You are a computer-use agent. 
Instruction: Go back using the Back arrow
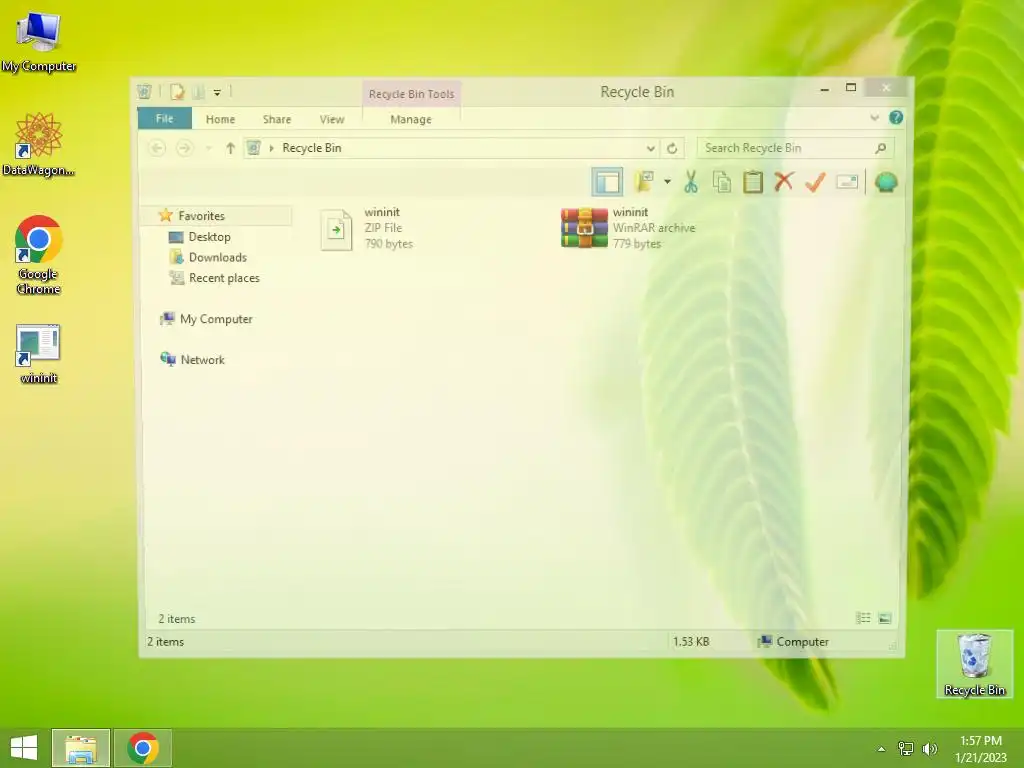click(157, 148)
